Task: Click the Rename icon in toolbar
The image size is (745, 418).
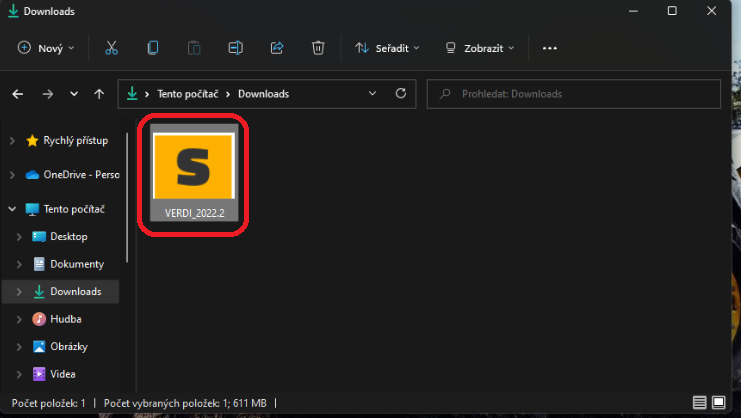Action: pos(236,48)
